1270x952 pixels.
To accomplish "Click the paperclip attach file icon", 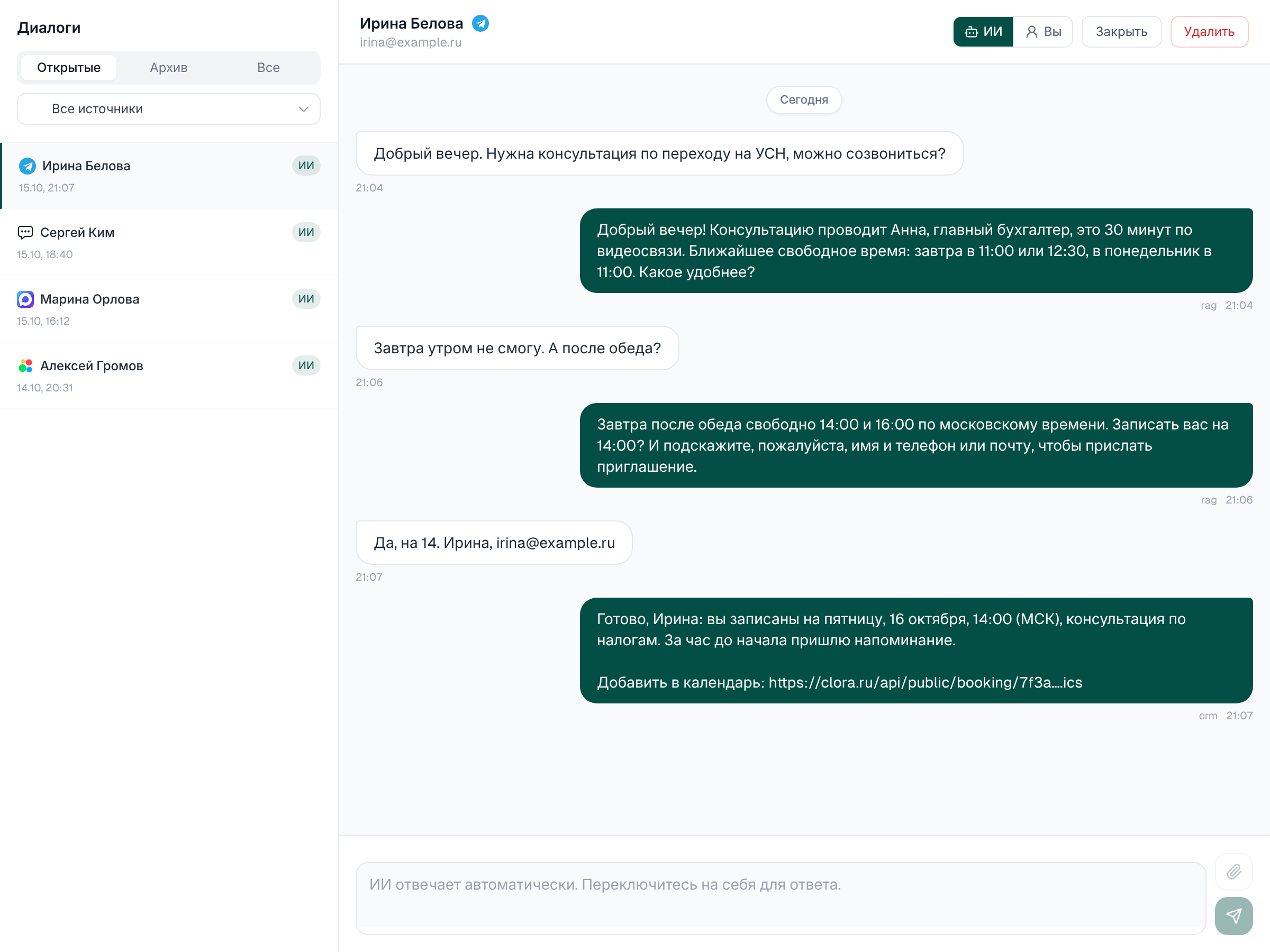I will click(1233, 872).
